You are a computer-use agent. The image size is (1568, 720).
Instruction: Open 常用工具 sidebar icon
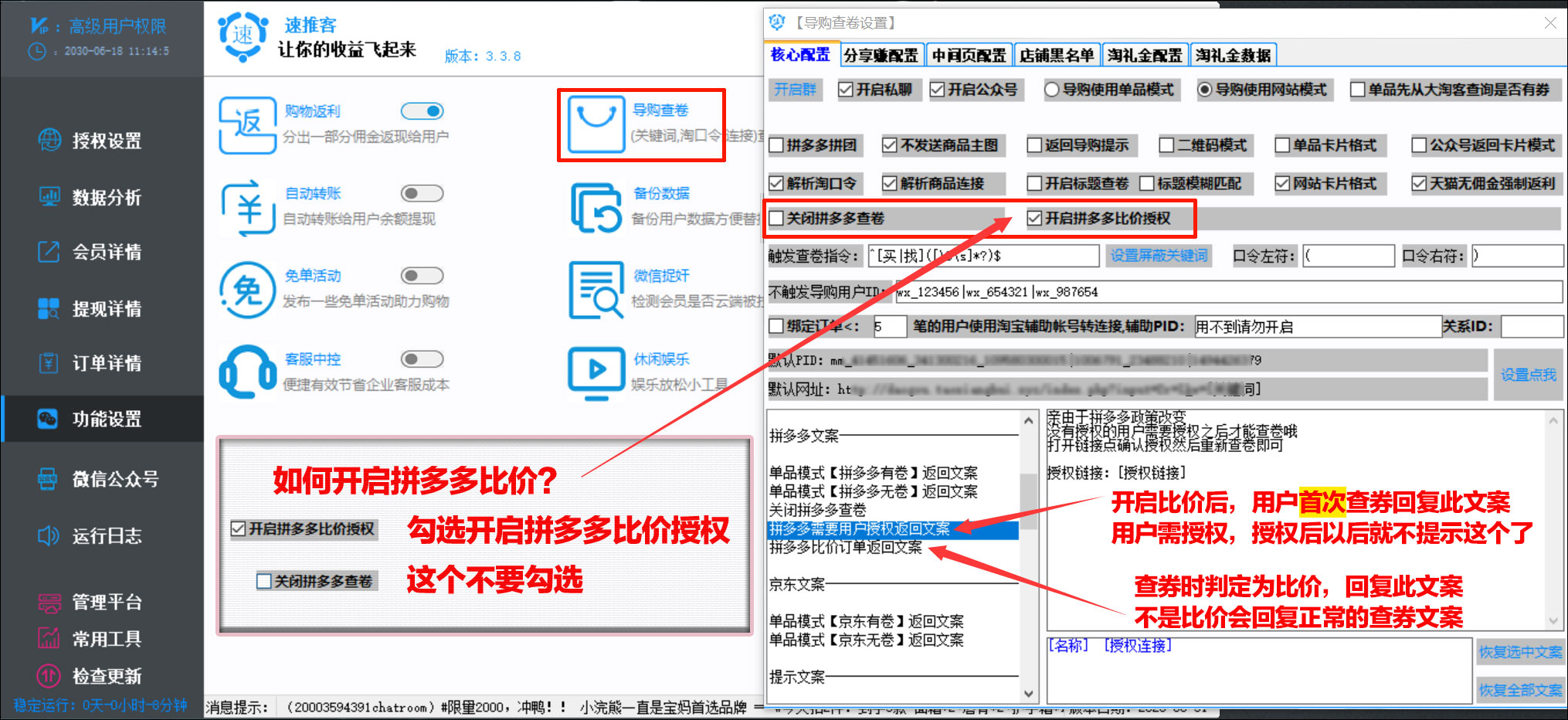tap(49, 638)
